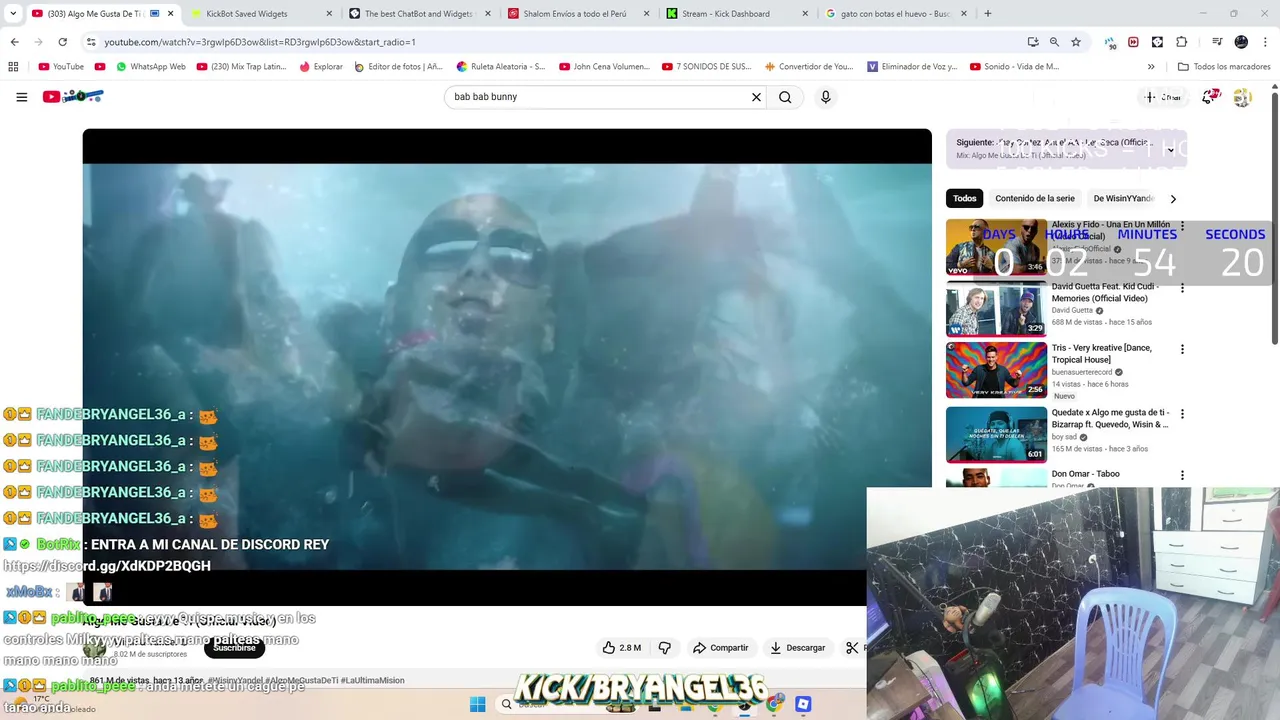Open the Crear button in YouTube header
Viewport: 1280px width, 720px height.
pyautogui.click(x=1163, y=97)
